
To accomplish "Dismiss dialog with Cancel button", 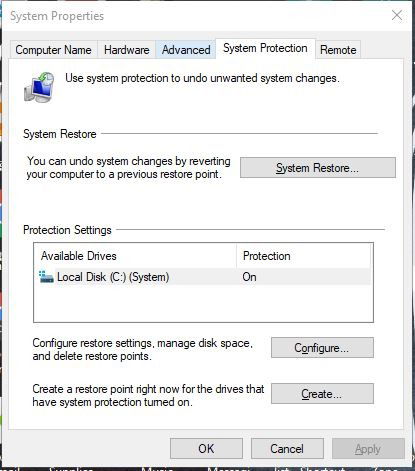I will point(287,449).
